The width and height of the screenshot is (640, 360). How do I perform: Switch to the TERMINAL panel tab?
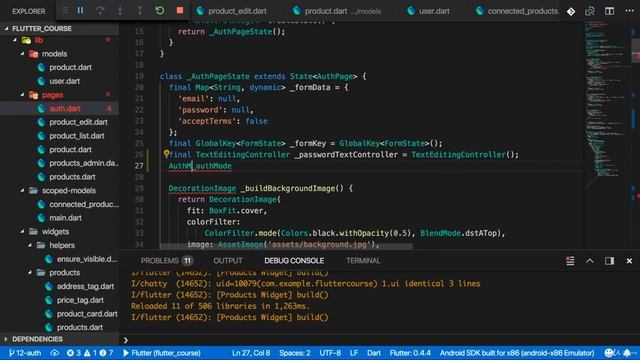point(363,260)
